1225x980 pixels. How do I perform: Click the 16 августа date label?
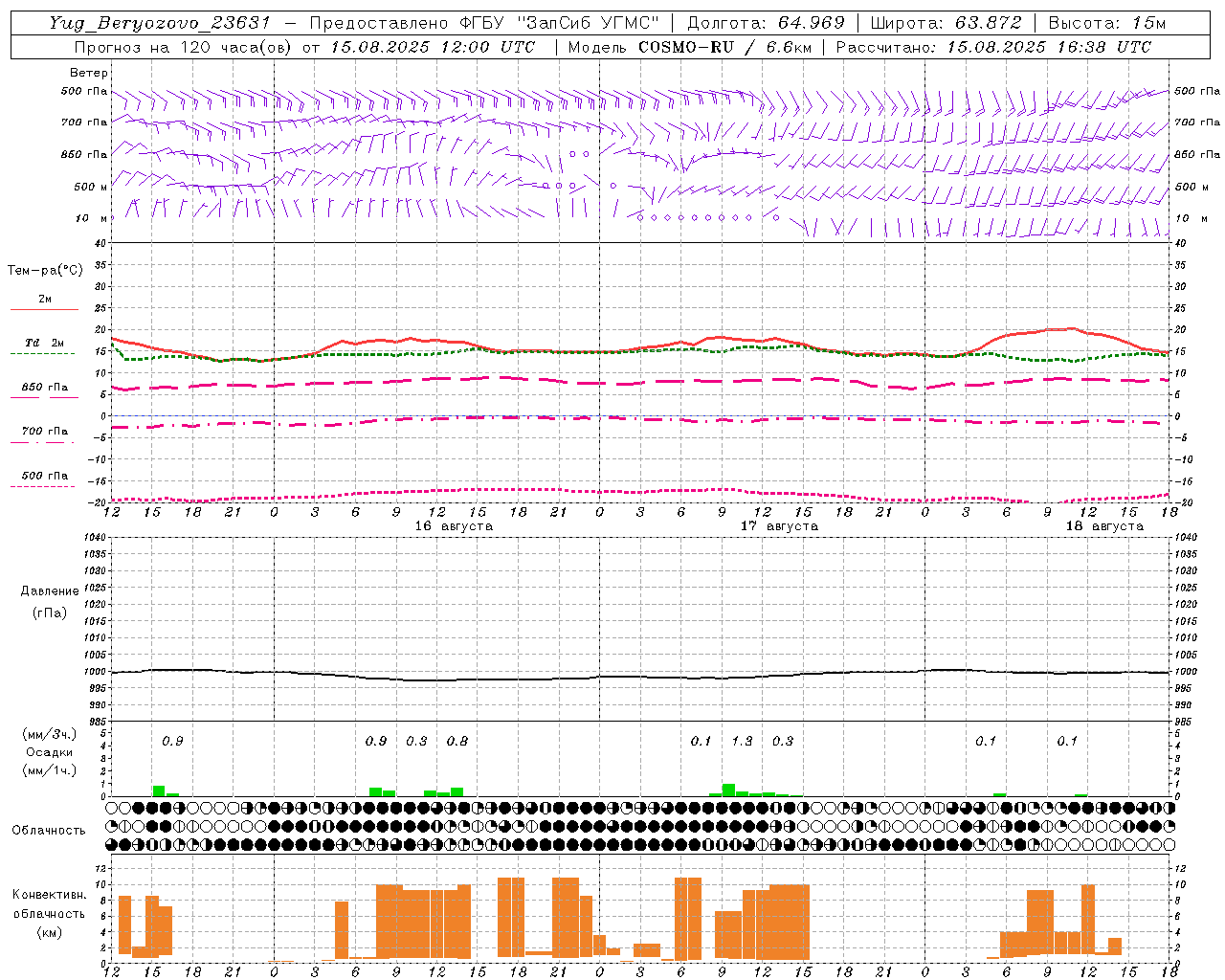click(454, 526)
